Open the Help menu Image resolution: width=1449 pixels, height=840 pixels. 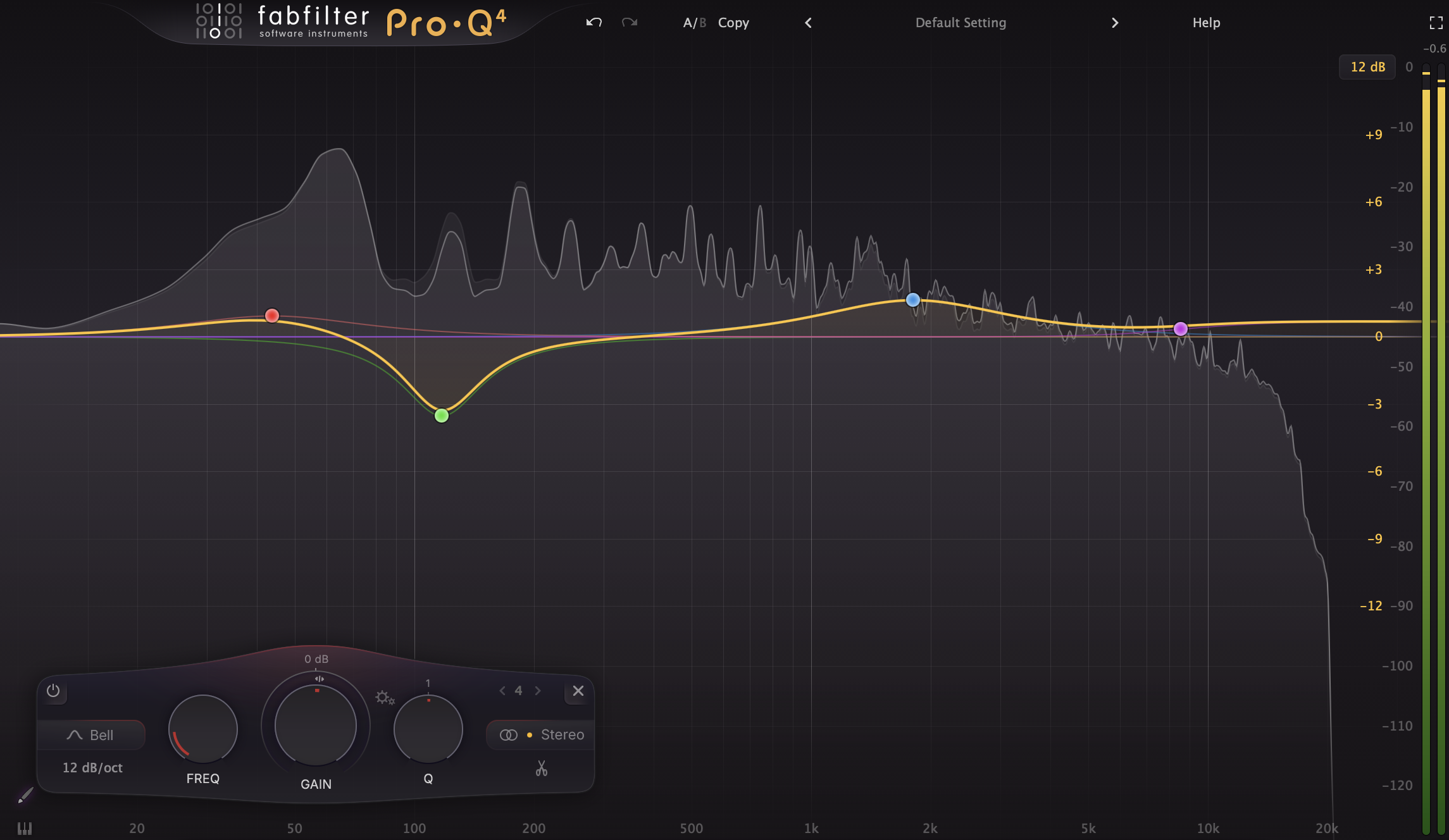tap(1206, 23)
